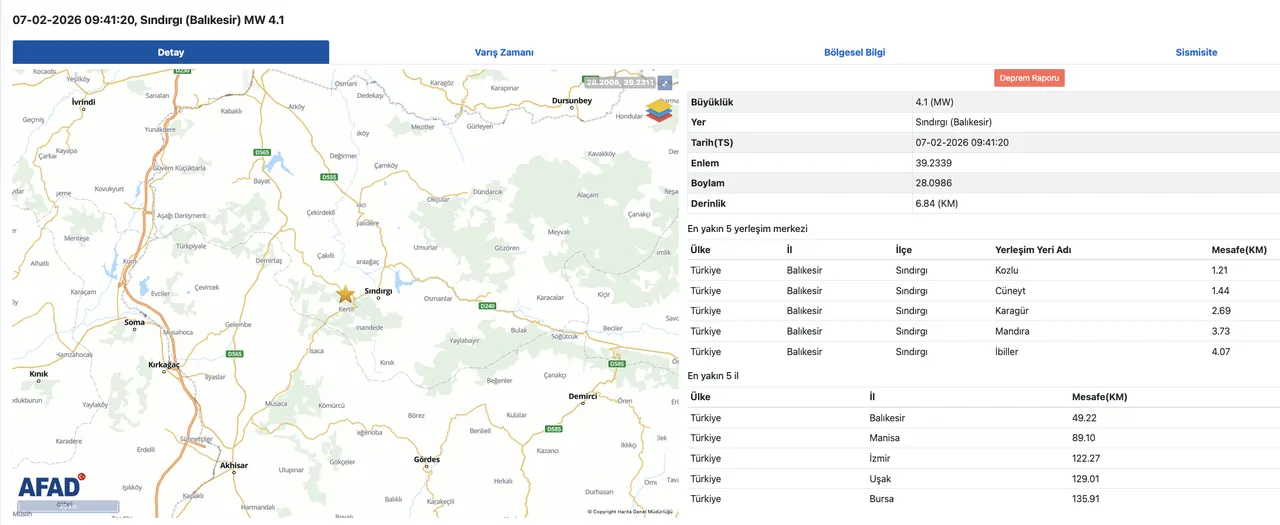1280x525 pixels.
Task: Click the Mesafe(KM) header in settlements table
Action: [1238, 249]
